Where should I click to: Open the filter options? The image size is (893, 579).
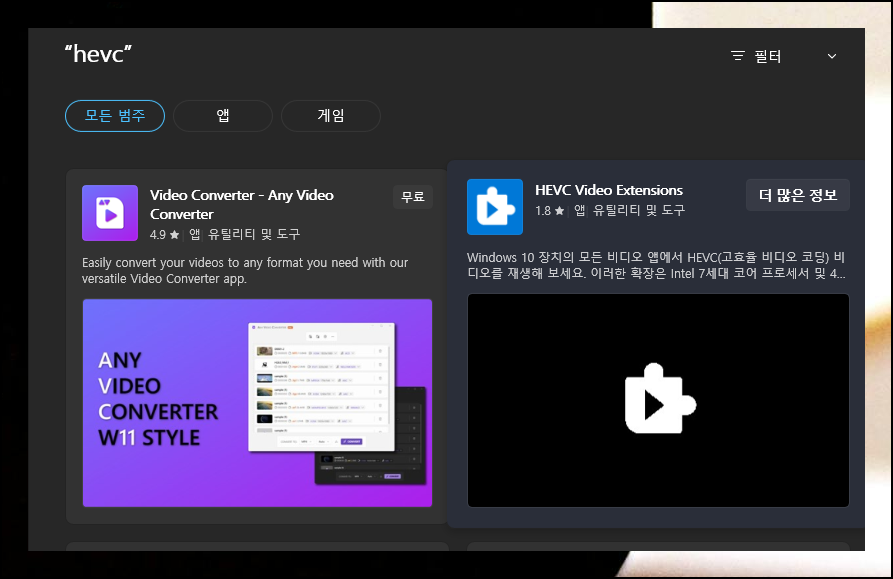click(756, 56)
